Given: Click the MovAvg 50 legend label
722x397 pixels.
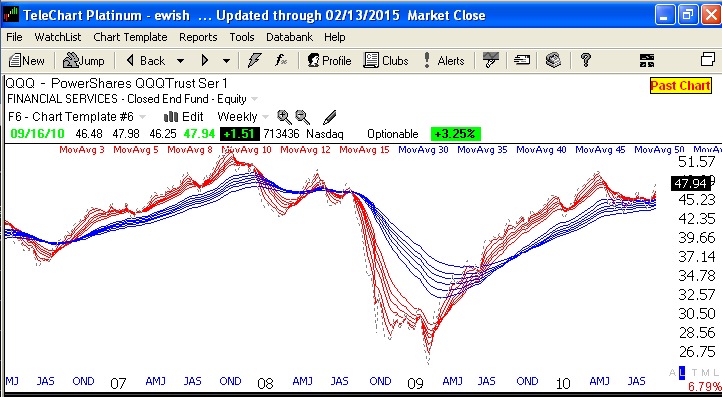Looking at the screenshot, I should [x=659, y=150].
